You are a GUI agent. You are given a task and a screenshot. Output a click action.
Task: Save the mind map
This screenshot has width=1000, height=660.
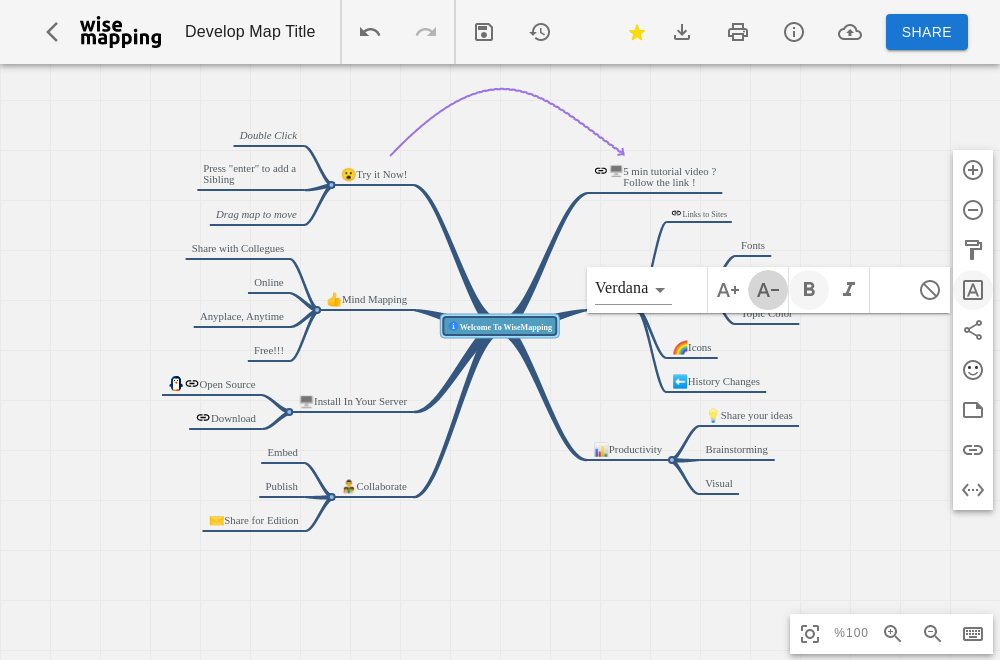(484, 32)
